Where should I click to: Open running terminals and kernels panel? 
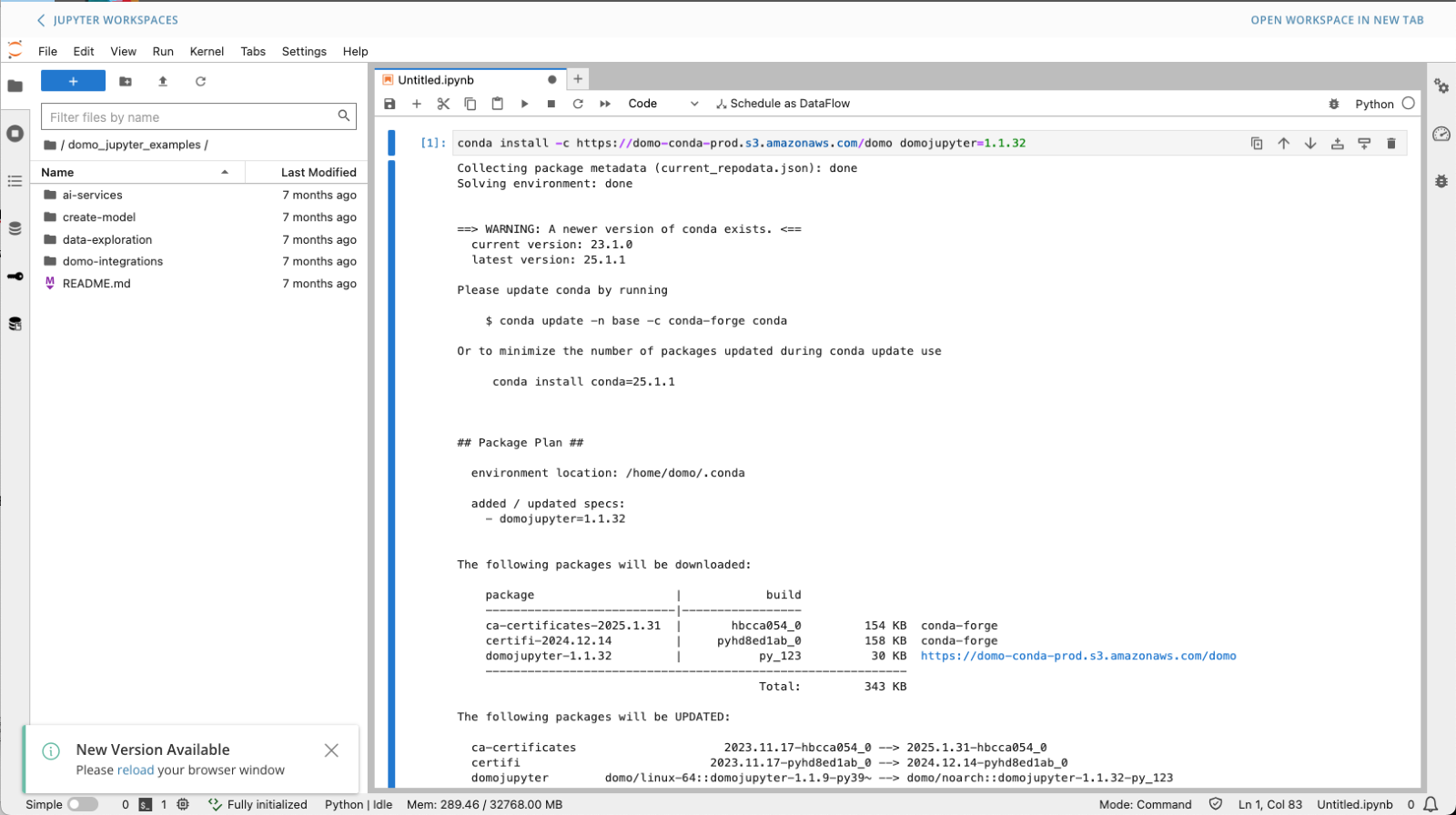click(x=15, y=134)
